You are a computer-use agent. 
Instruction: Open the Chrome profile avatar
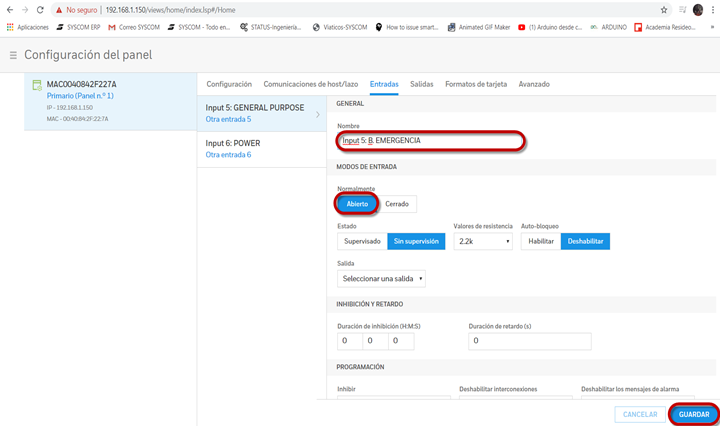click(x=698, y=10)
